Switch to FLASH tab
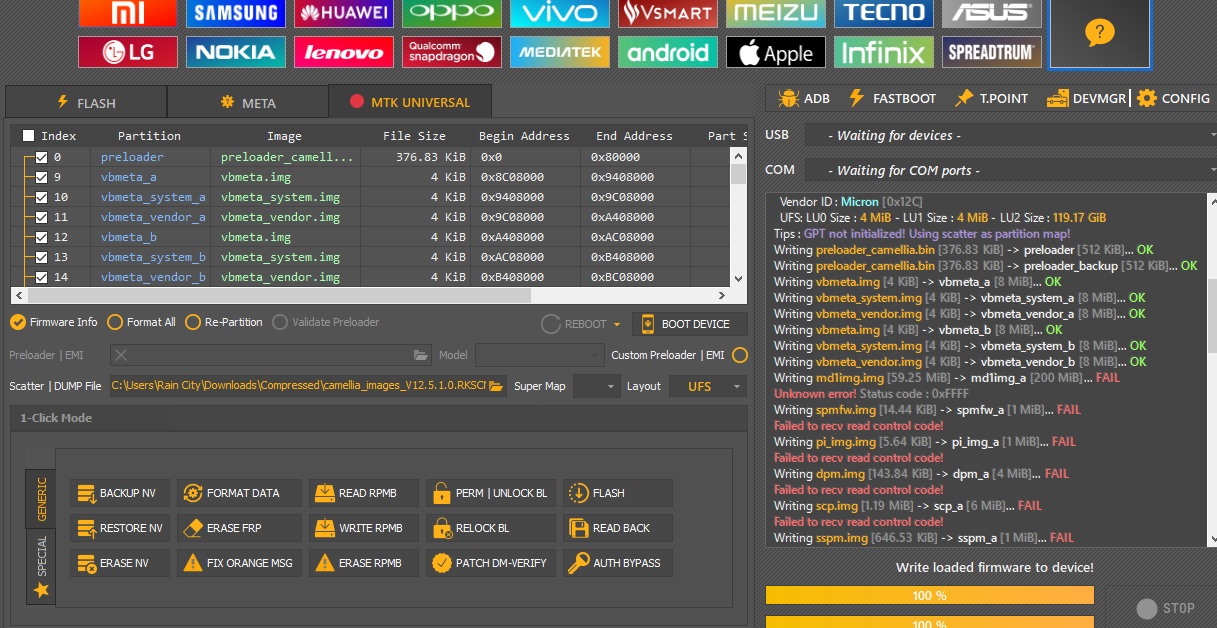 (x=86, y=102)
